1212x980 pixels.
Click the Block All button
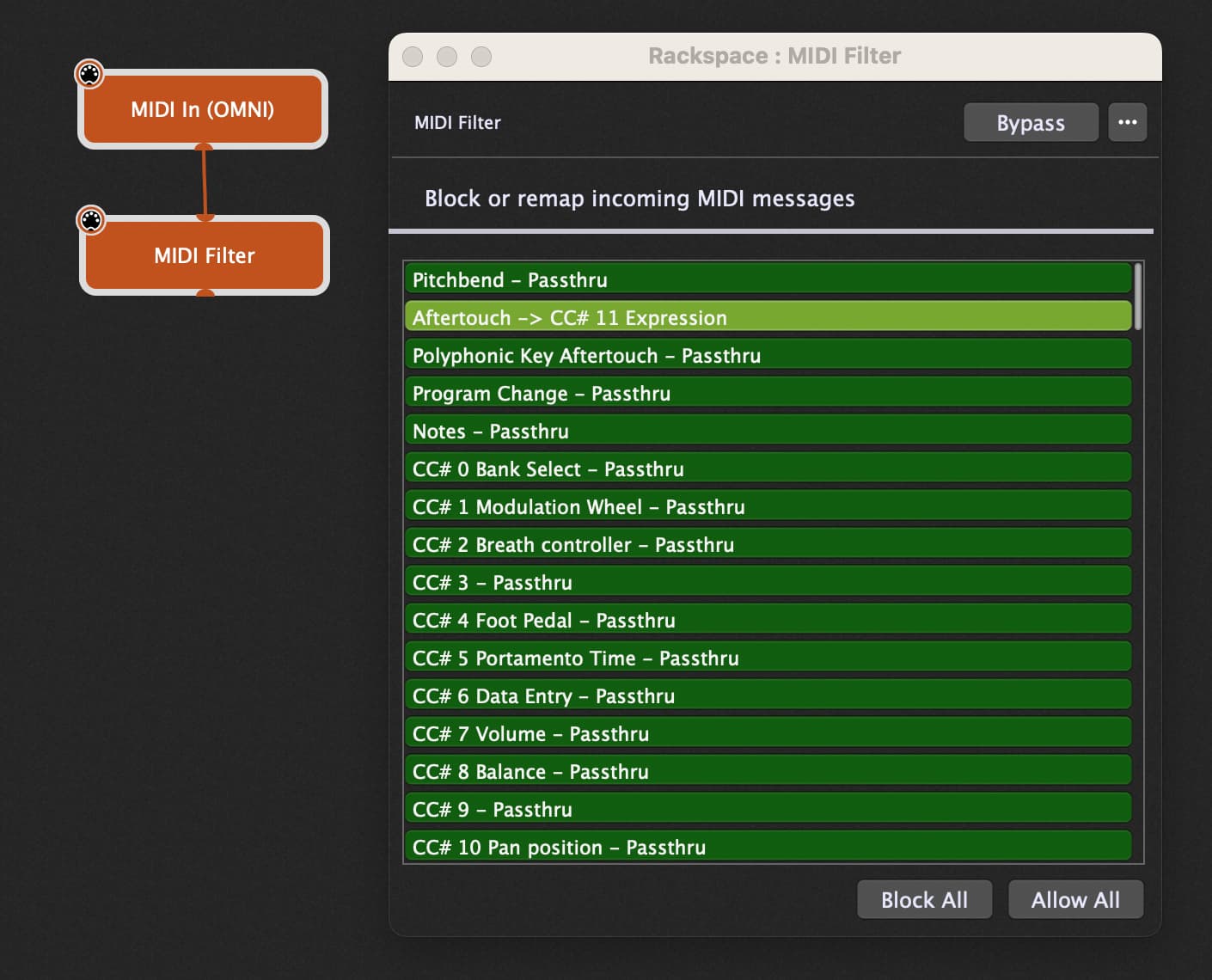[924, 899]
